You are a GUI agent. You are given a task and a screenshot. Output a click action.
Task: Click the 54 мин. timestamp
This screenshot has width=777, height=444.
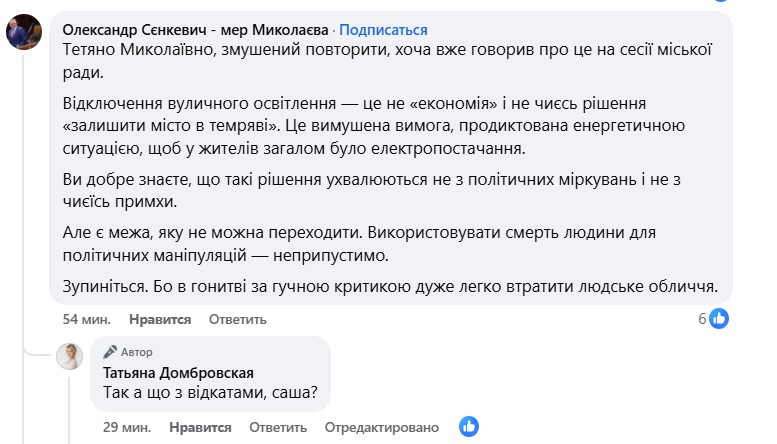85,319
